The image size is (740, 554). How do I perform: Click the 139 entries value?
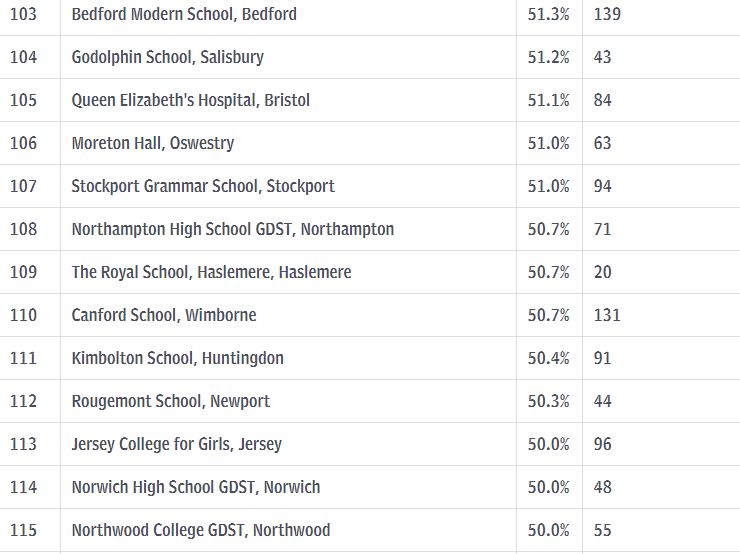point(607,14)
